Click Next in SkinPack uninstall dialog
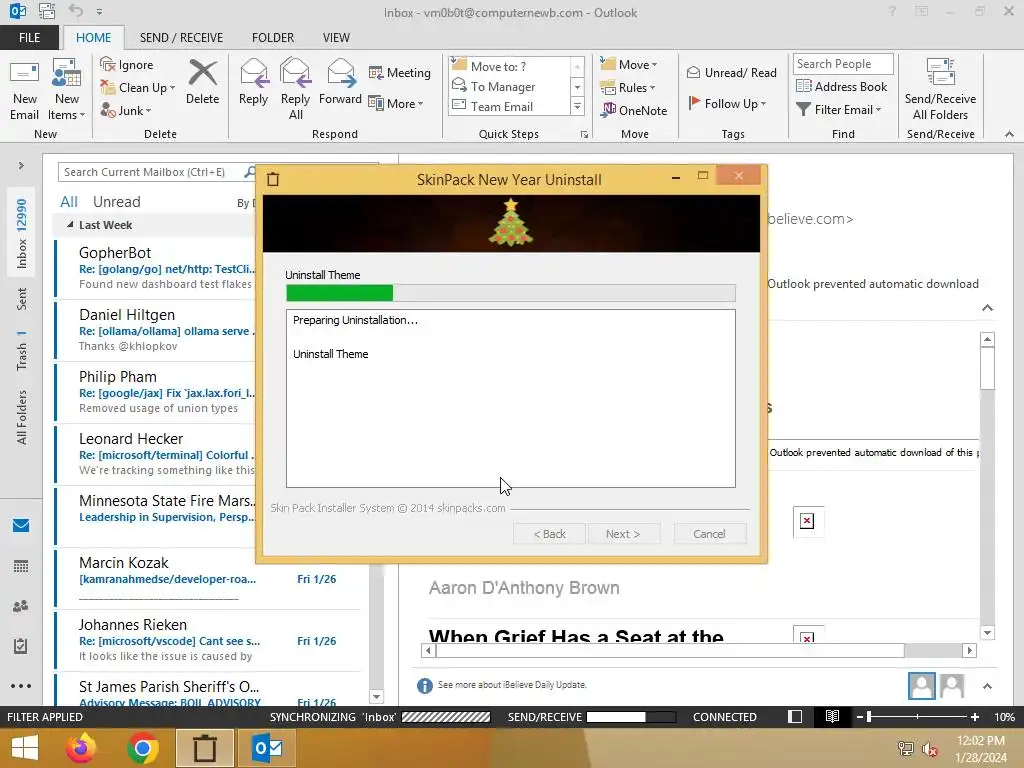The height and width of the screenshot is (768, 1024). coord(623,534)
